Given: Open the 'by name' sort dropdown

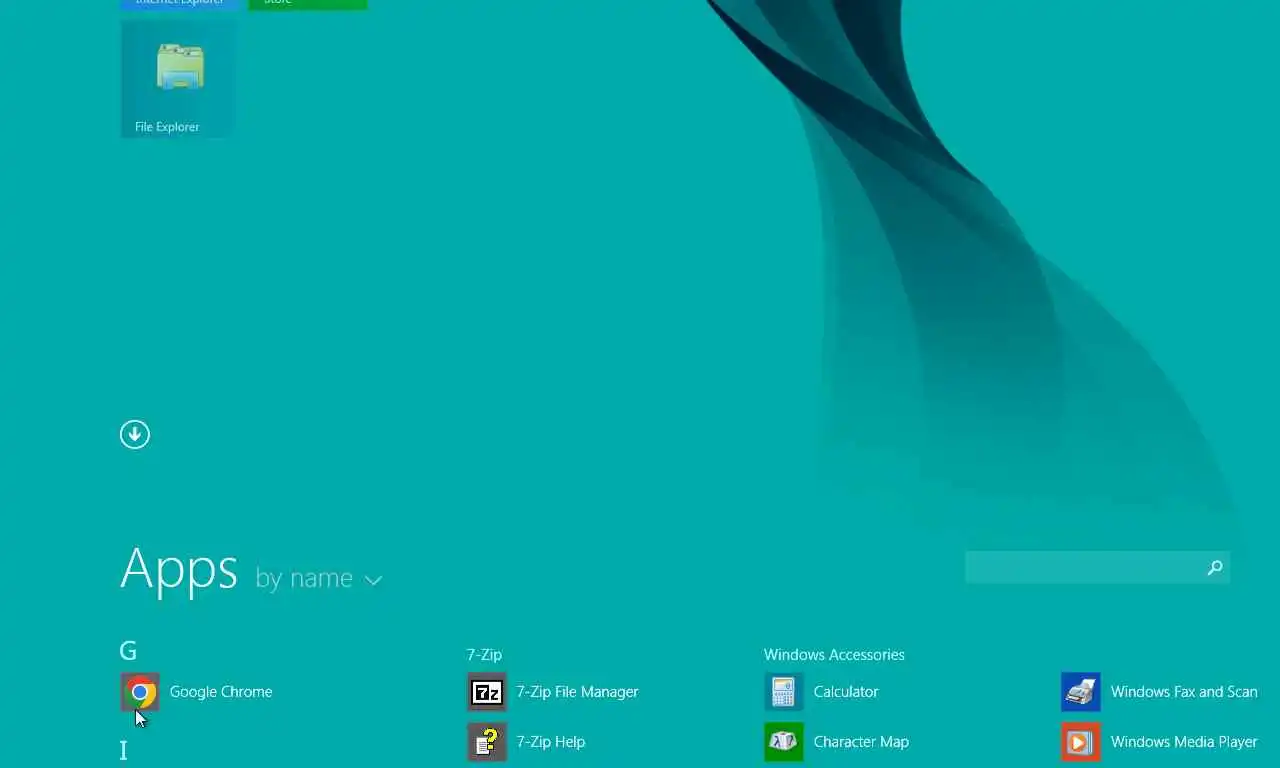Looking at the screenshot, I should pos(319,579).
